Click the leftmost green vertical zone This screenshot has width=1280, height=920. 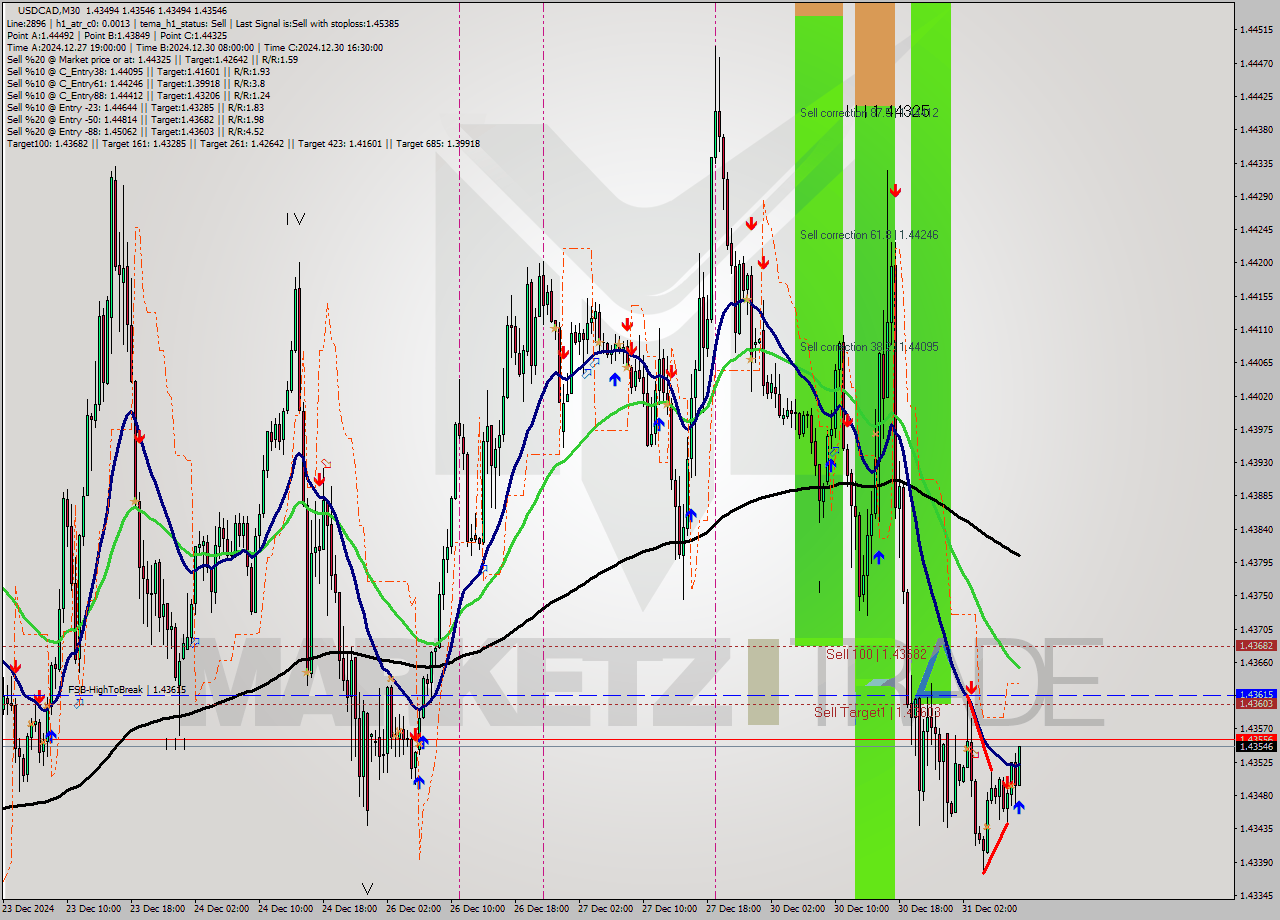[819, 330]
